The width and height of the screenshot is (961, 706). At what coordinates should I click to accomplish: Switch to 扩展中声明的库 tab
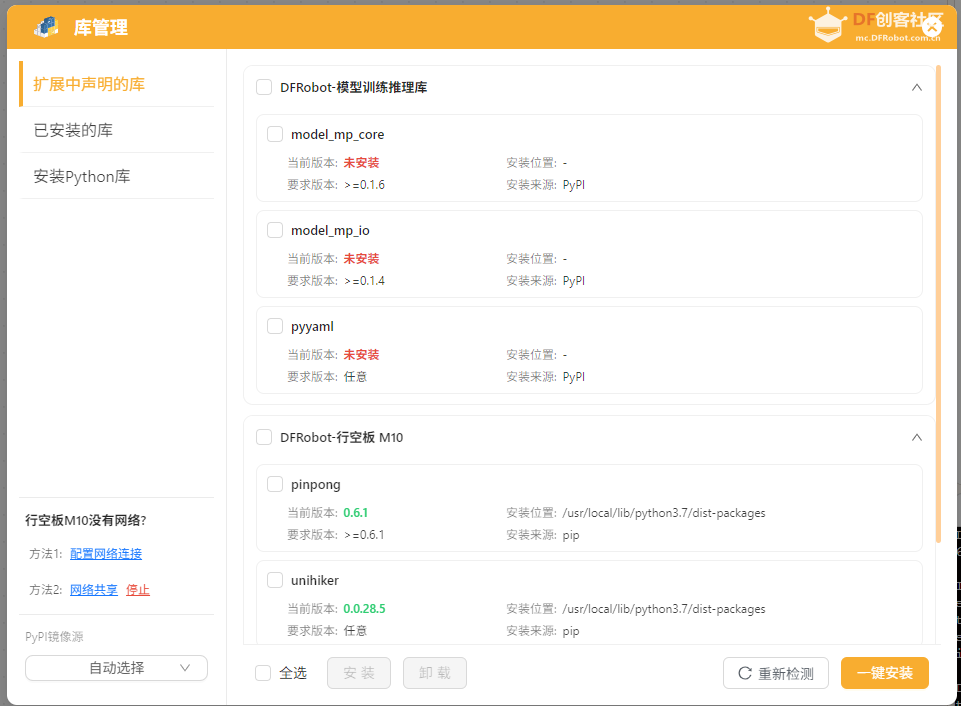(x=116, y=84)
